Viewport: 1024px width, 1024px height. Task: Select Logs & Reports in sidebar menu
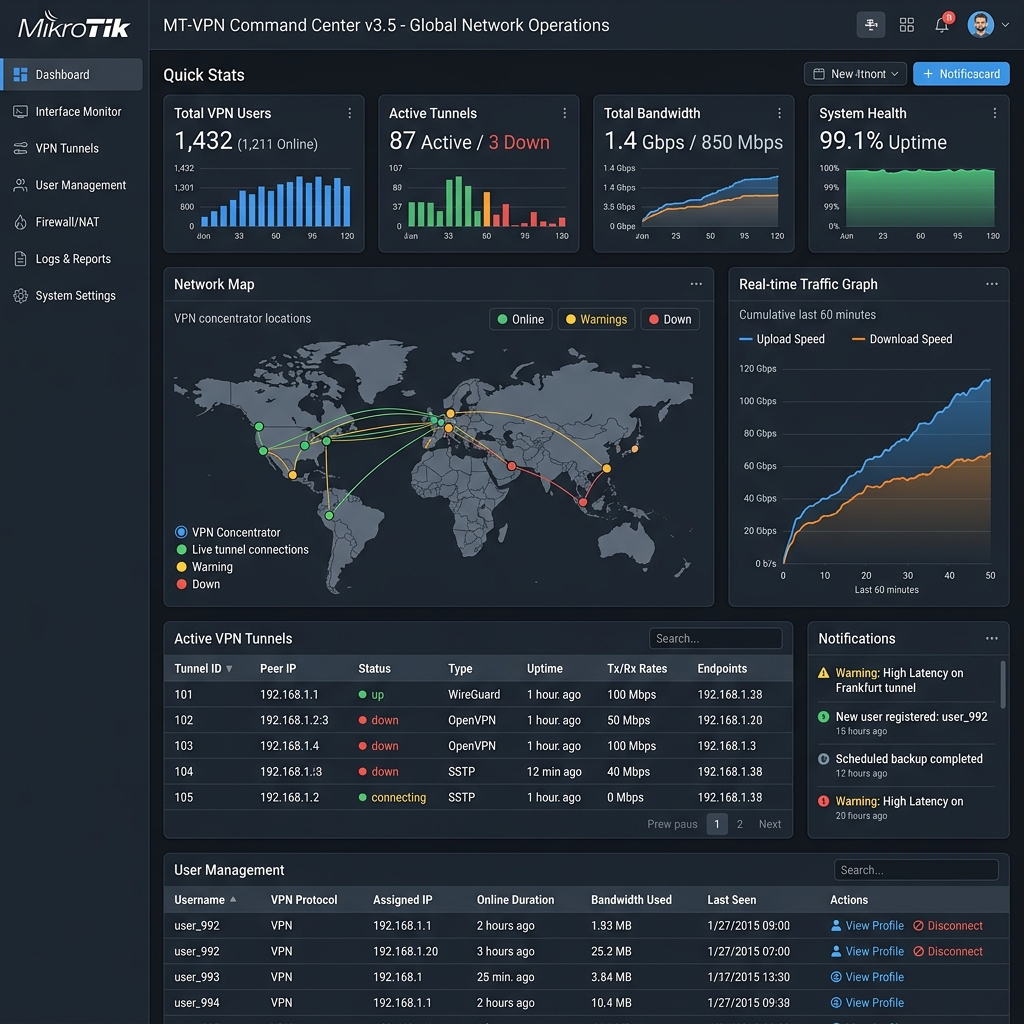tap(71, 259)
